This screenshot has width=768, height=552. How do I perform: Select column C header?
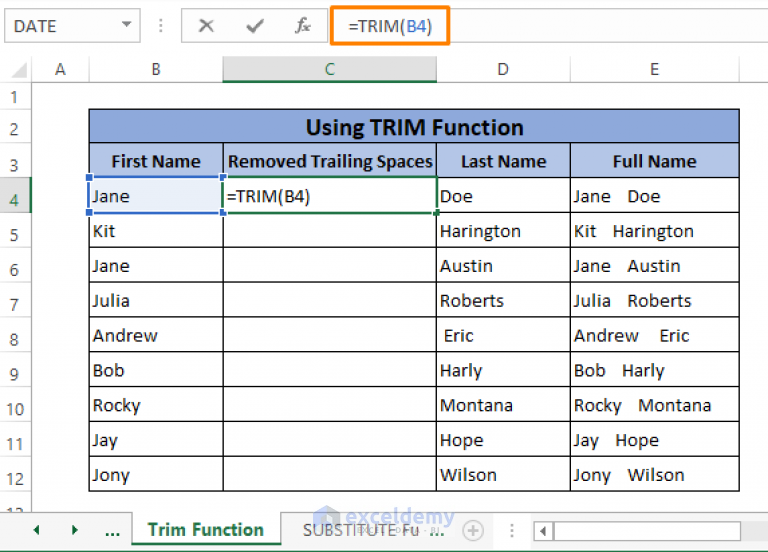click(x=330, y=70)
